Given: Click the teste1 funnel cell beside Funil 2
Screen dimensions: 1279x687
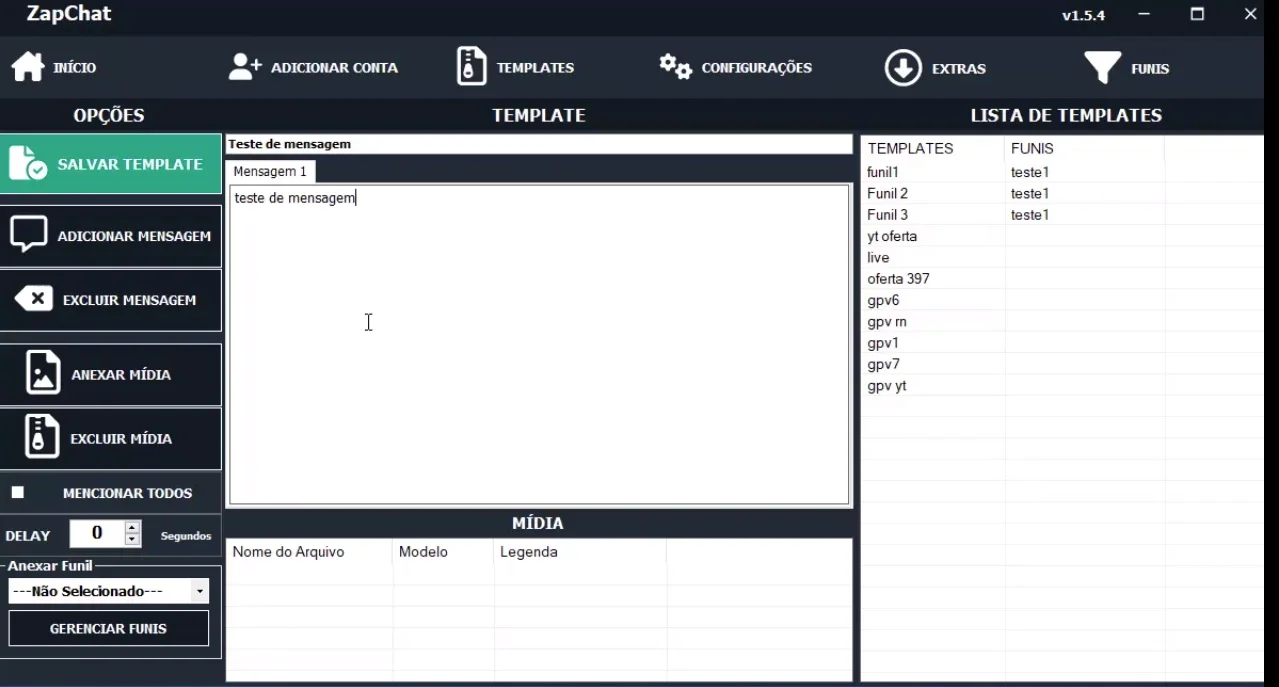Looking at the screenshot, I should pyautogui.click(x=1030, y=193).
